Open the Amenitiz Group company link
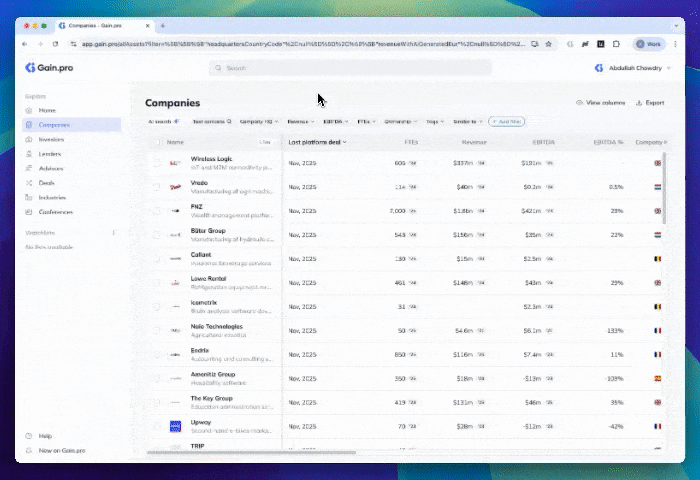The height and width of the screenshot is (480, 700). (x=213, y=375)
